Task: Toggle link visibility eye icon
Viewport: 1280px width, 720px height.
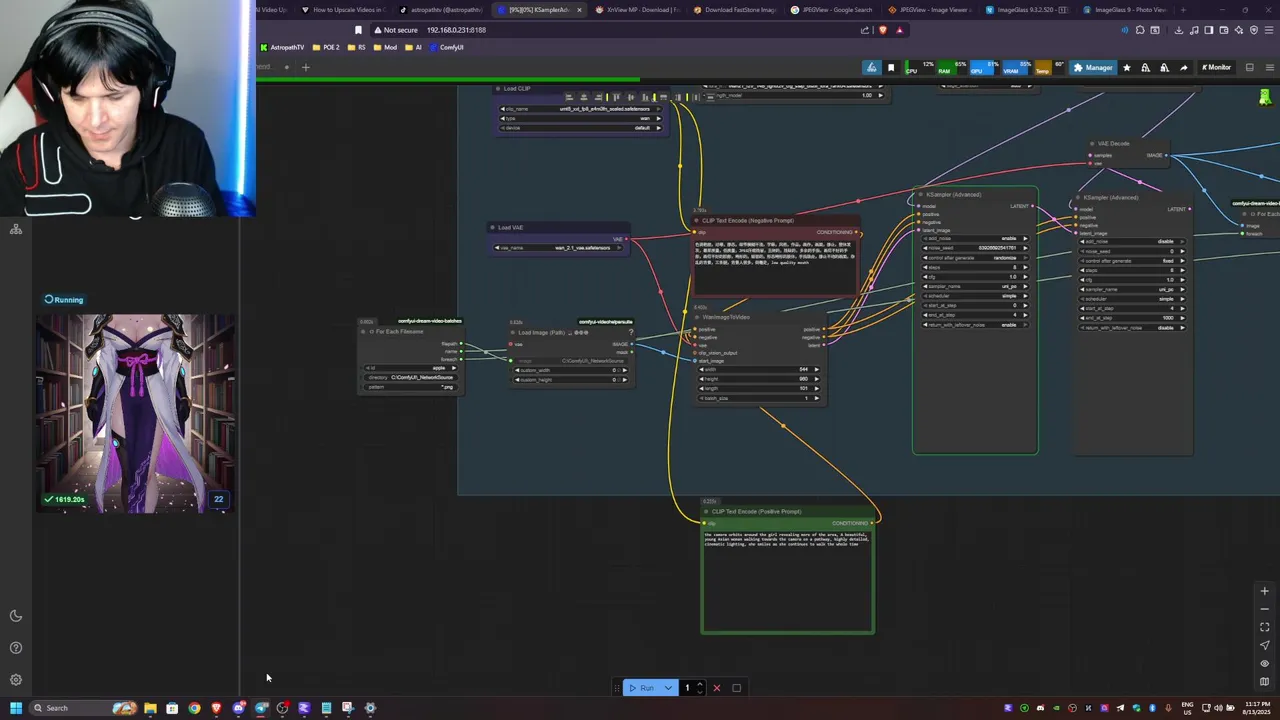Action: [1264, 663]
